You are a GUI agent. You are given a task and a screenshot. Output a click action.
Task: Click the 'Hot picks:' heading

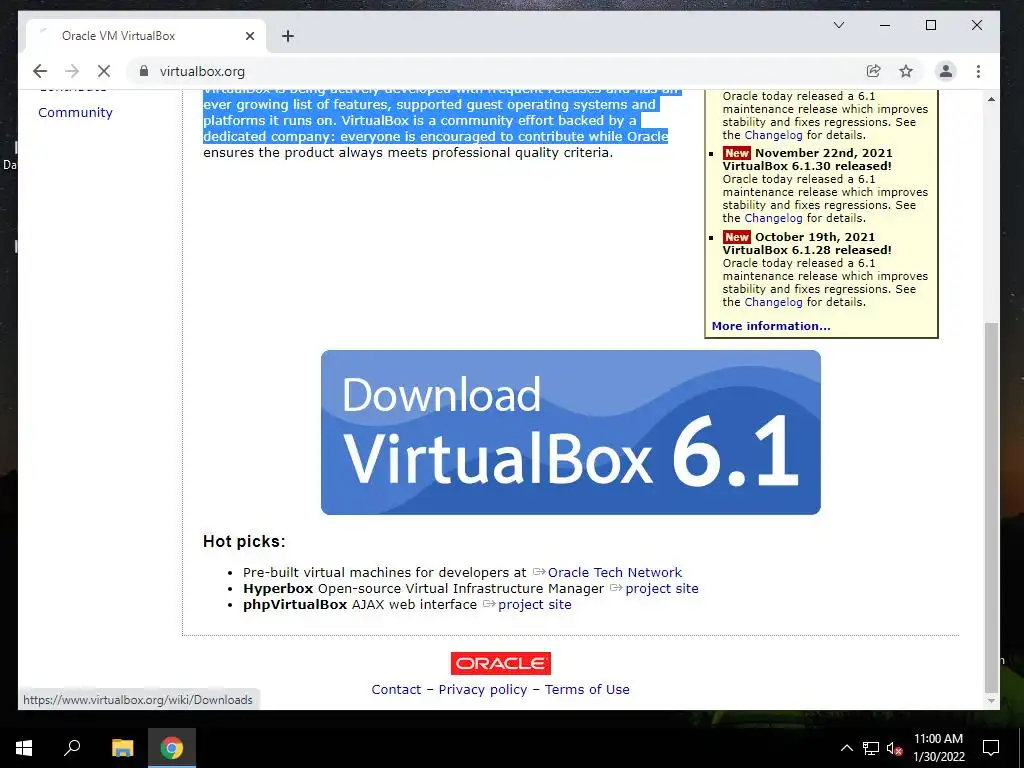[x=244, y=541]
